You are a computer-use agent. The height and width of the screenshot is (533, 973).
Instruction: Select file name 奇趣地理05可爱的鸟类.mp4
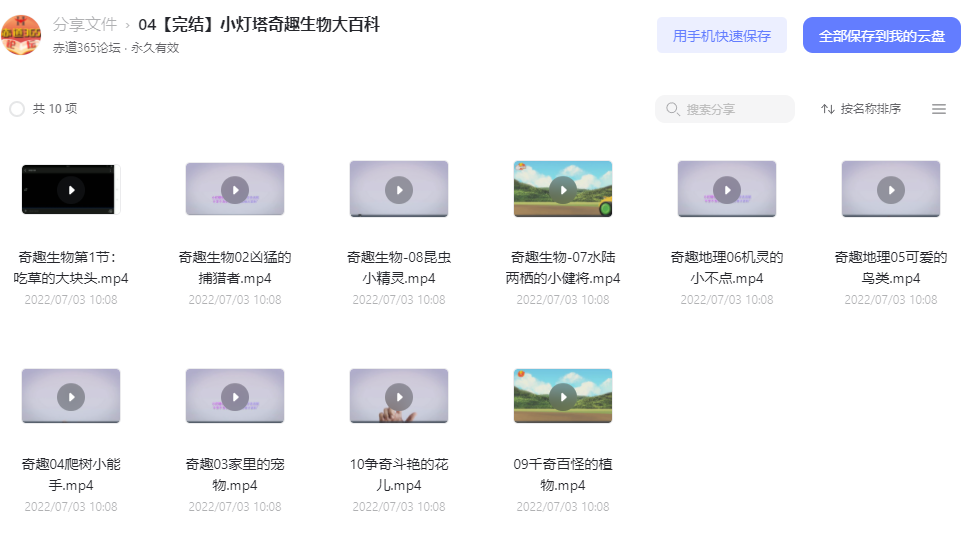point(890,267)
